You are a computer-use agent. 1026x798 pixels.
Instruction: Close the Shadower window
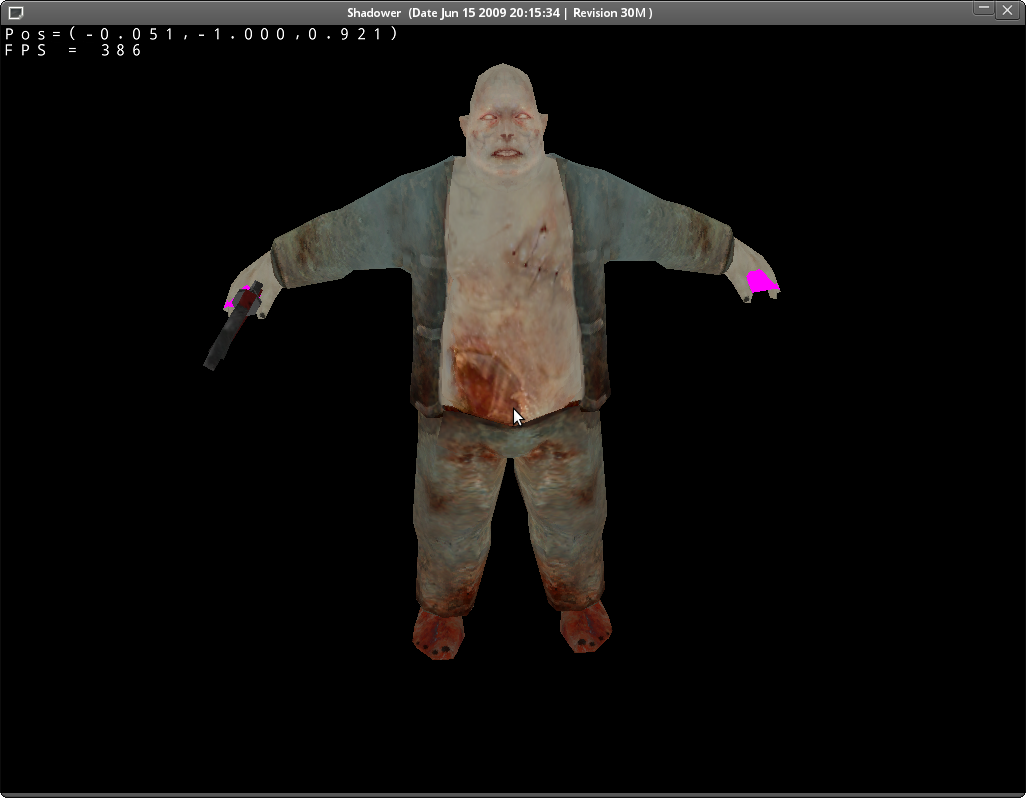coord(1007,10)
